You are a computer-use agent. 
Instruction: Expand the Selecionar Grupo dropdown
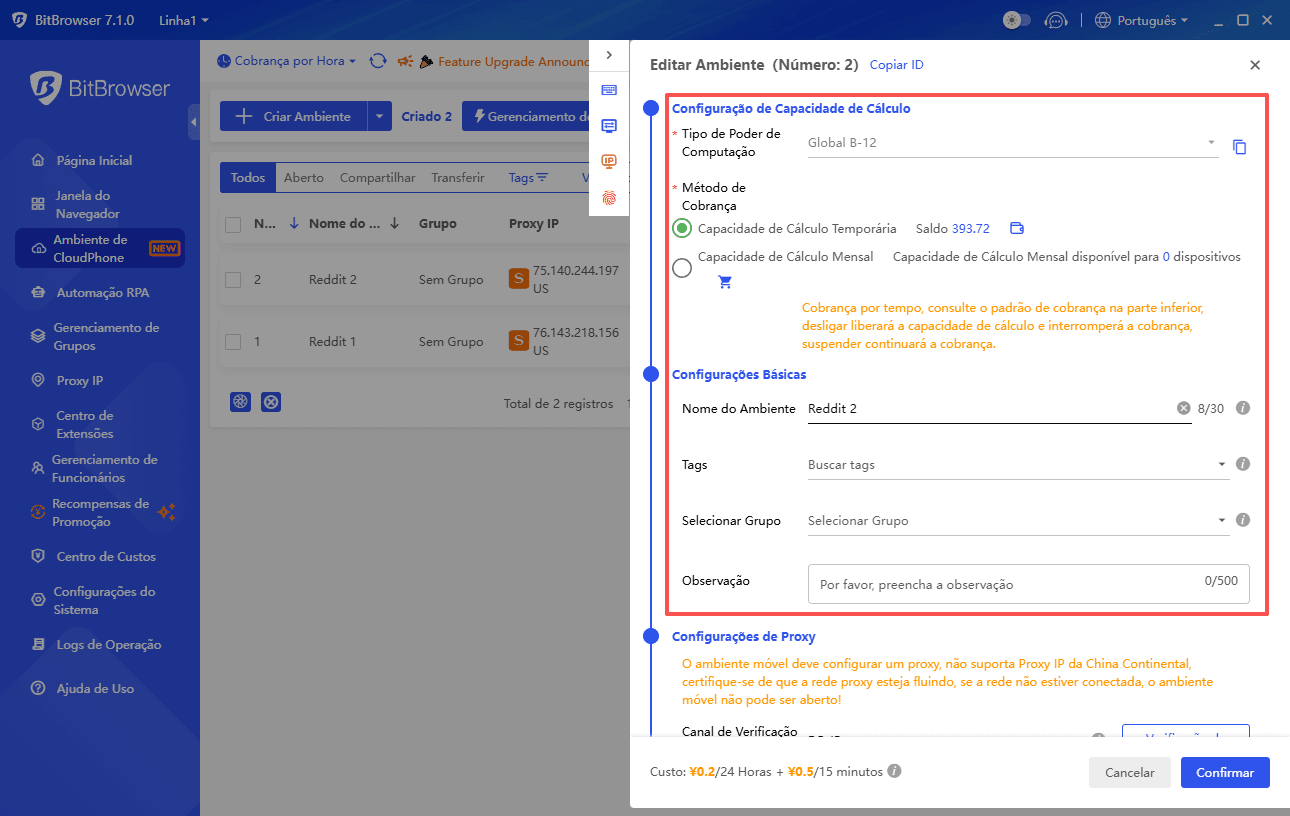[x=1018, y=521]
